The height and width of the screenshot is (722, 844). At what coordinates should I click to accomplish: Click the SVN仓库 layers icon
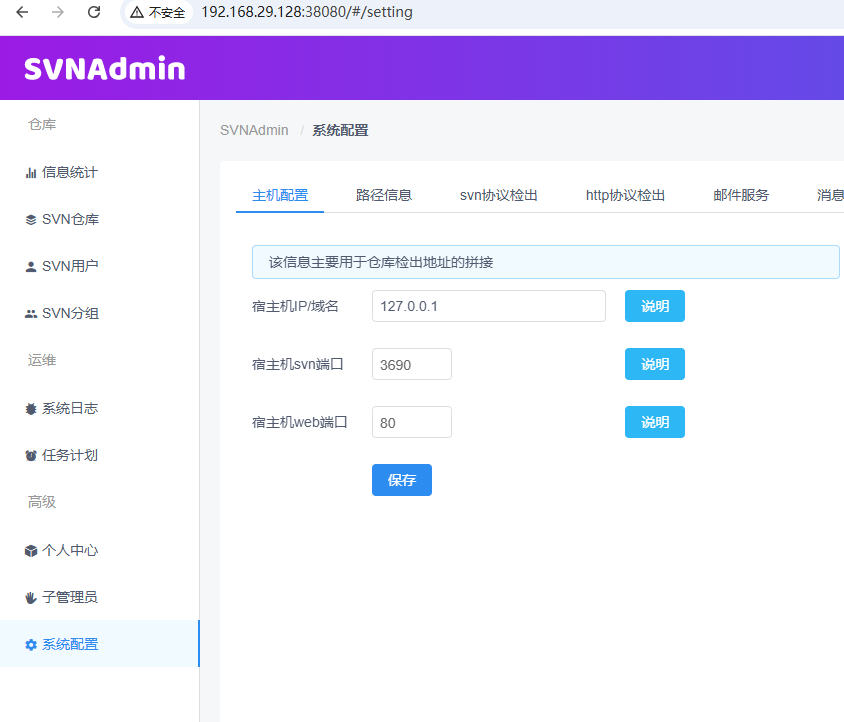click(31, 220)
